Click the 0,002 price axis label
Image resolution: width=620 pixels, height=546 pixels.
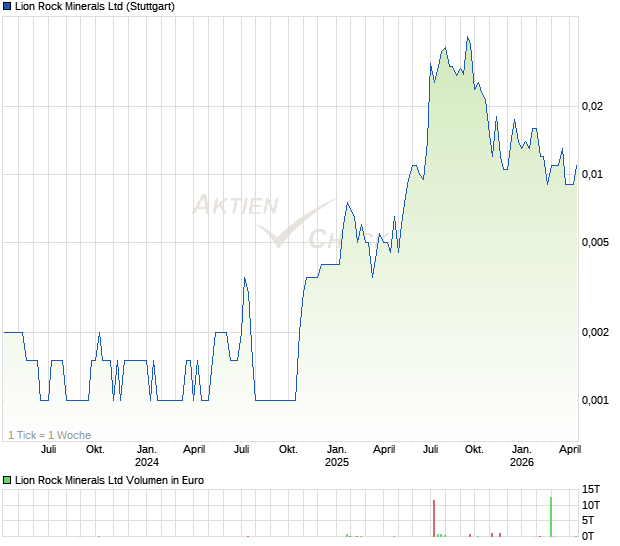pyautogui.click(x=595, y=332)
